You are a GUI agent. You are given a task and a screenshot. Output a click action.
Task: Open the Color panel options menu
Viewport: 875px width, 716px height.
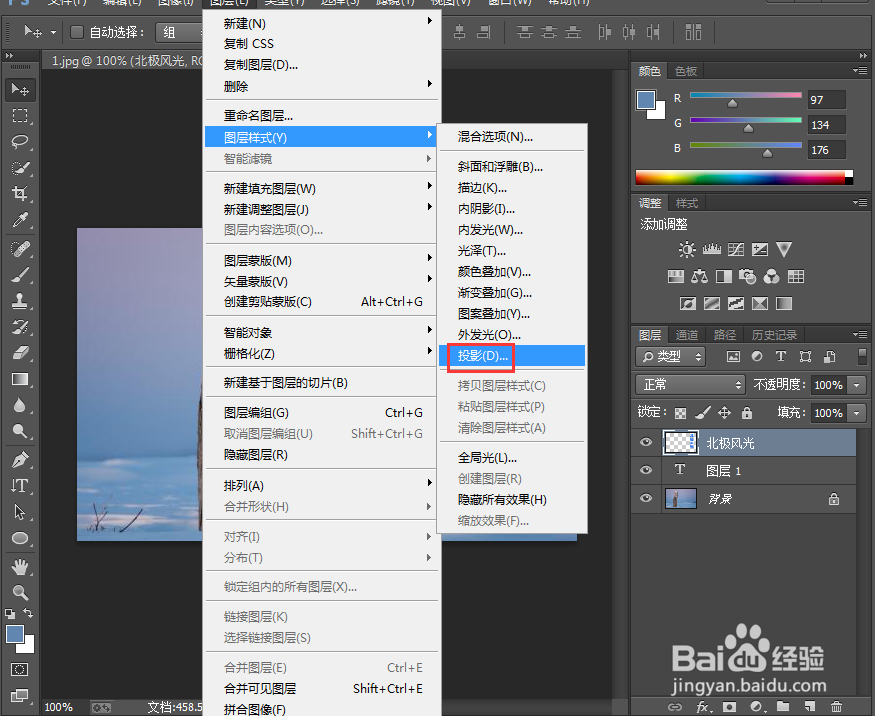pyautogui.click(x=859, y=70)
